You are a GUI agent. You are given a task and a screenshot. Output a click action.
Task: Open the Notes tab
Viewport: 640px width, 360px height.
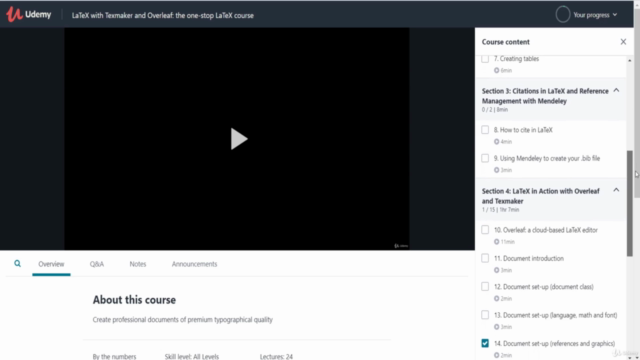tap(138, 264)
